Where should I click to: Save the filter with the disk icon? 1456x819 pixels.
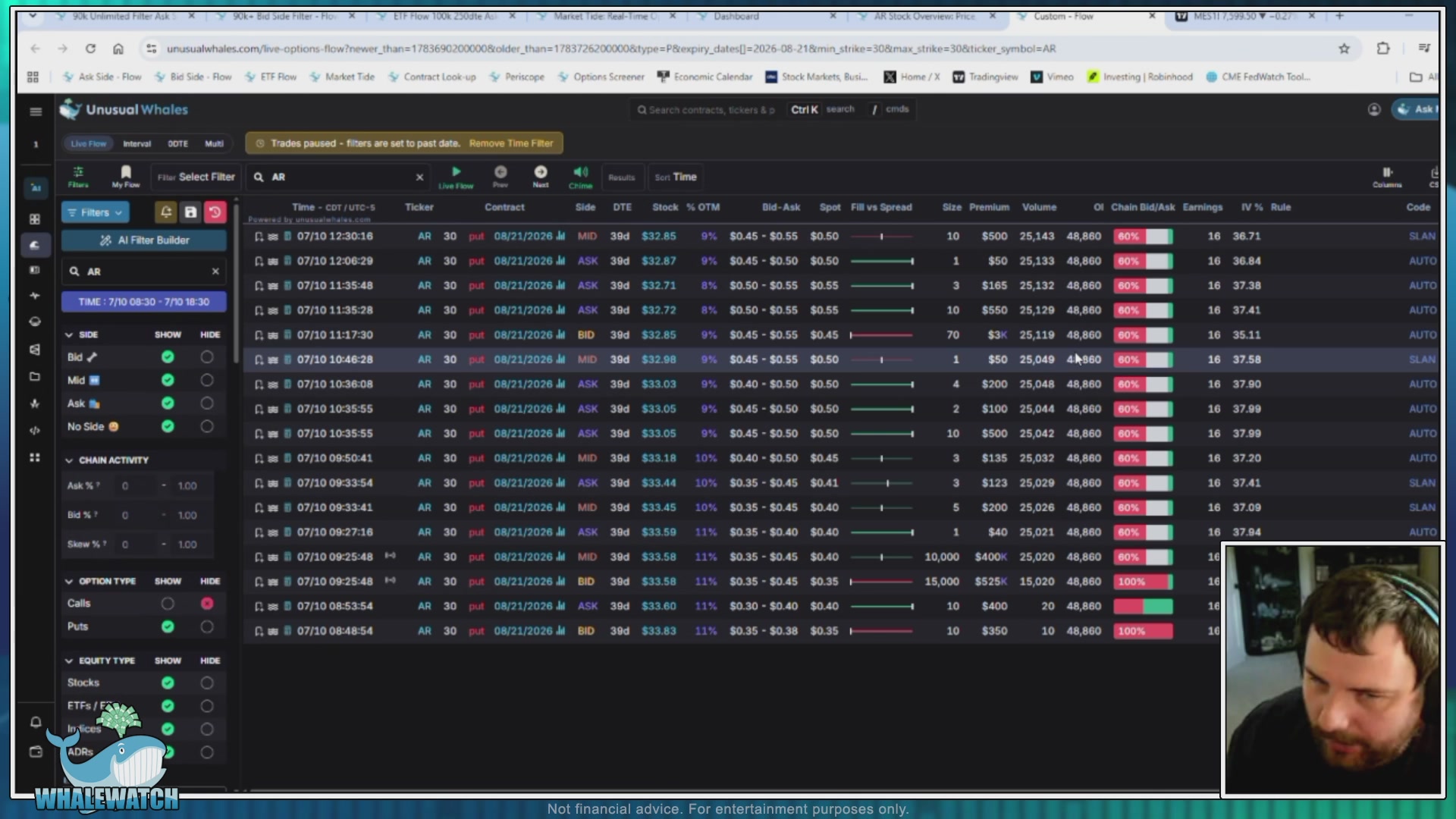click(190, 212)
